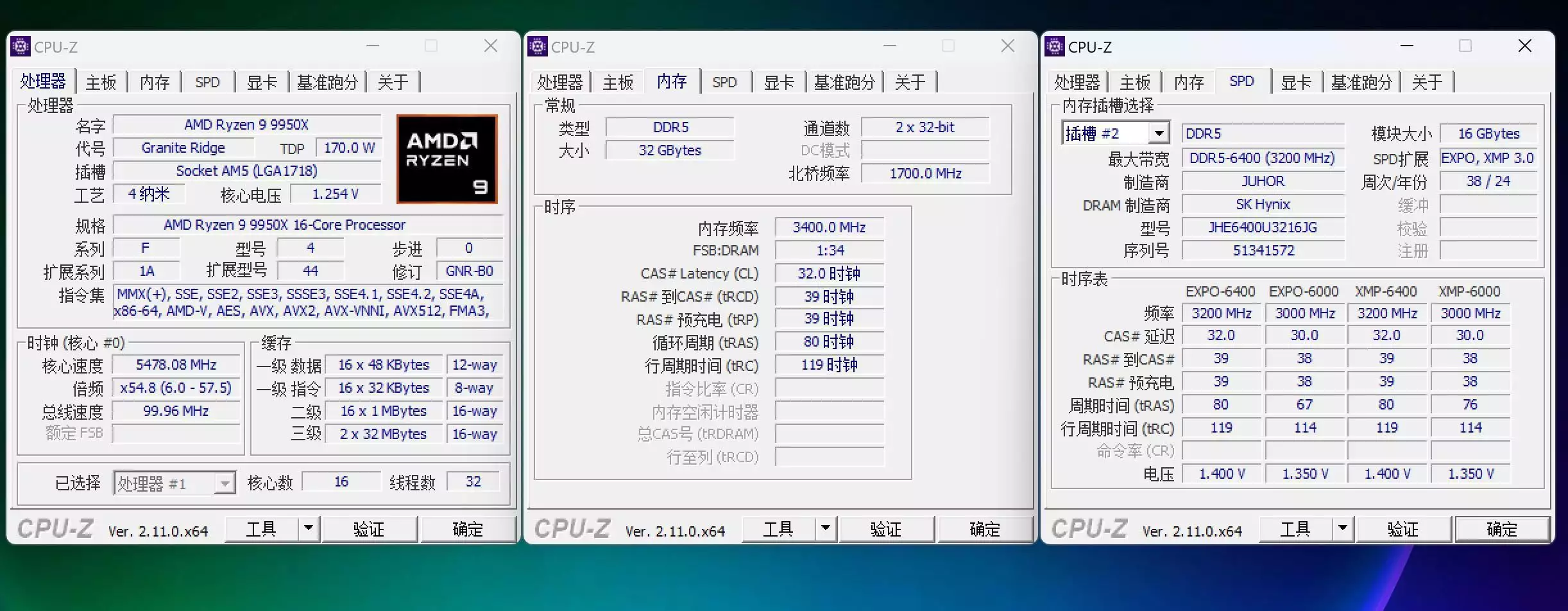
Task: Switch to 处理器 tab in middle CPU-Z window
Action: pyautogui.click(x=559, y=82)
